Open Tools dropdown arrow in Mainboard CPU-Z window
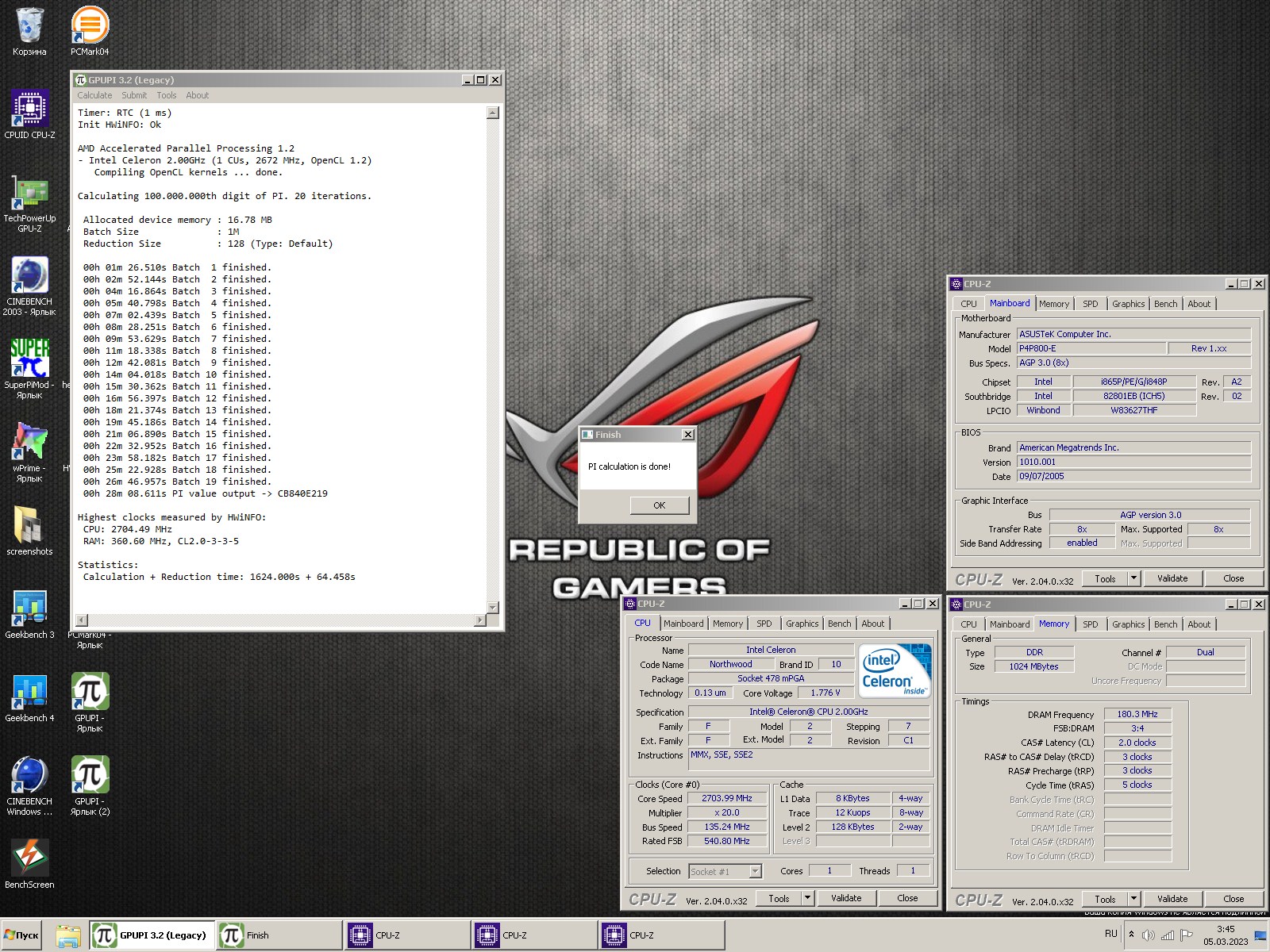1270x952 pixels. point(1134,578)
